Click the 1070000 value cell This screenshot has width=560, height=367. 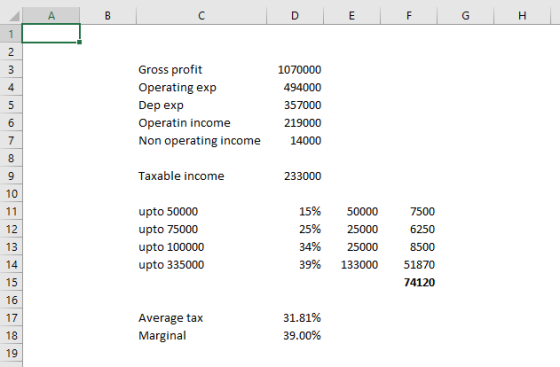[x=295, y=69]
